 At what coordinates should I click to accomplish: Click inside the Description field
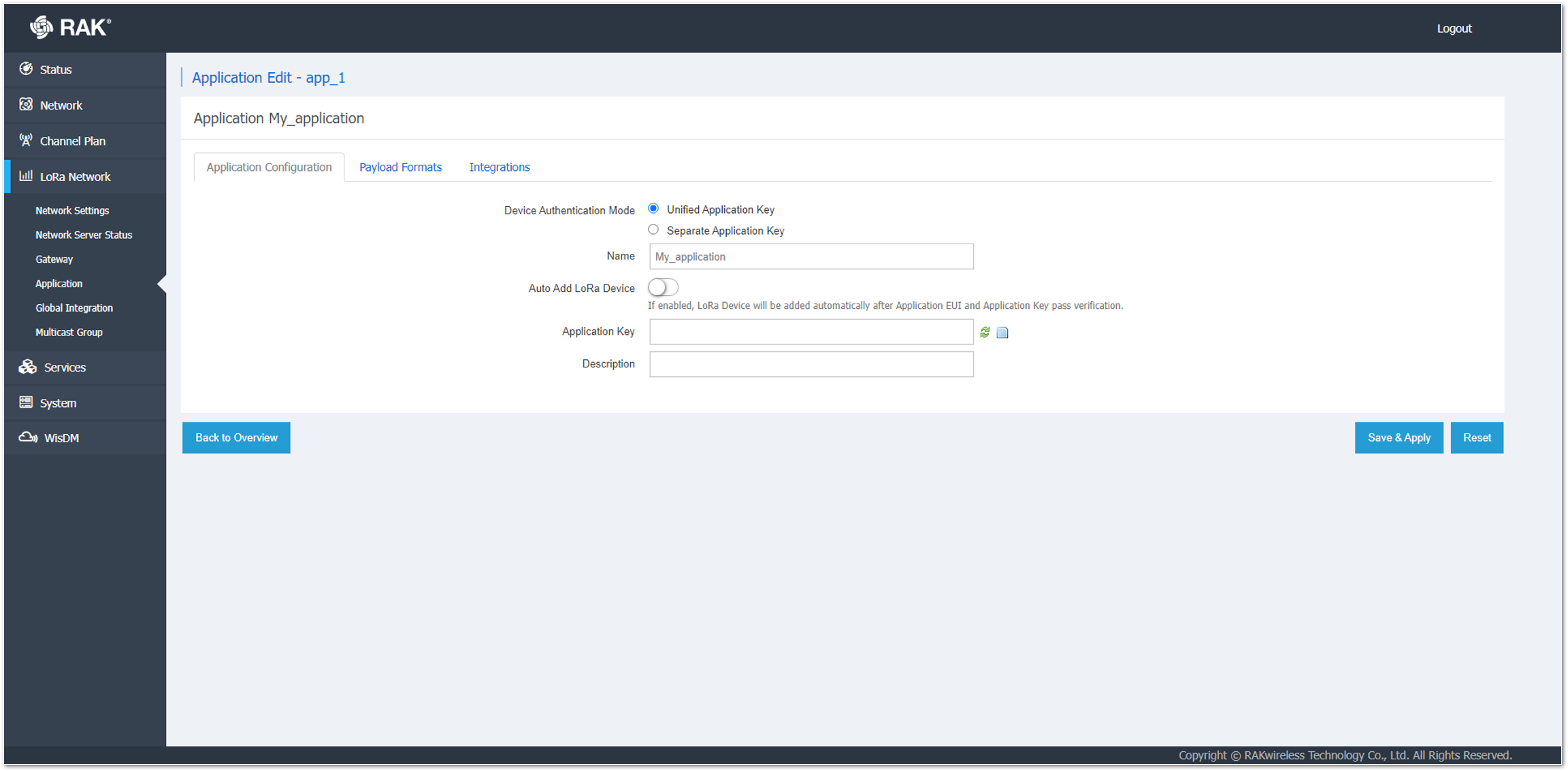point(811,364)
